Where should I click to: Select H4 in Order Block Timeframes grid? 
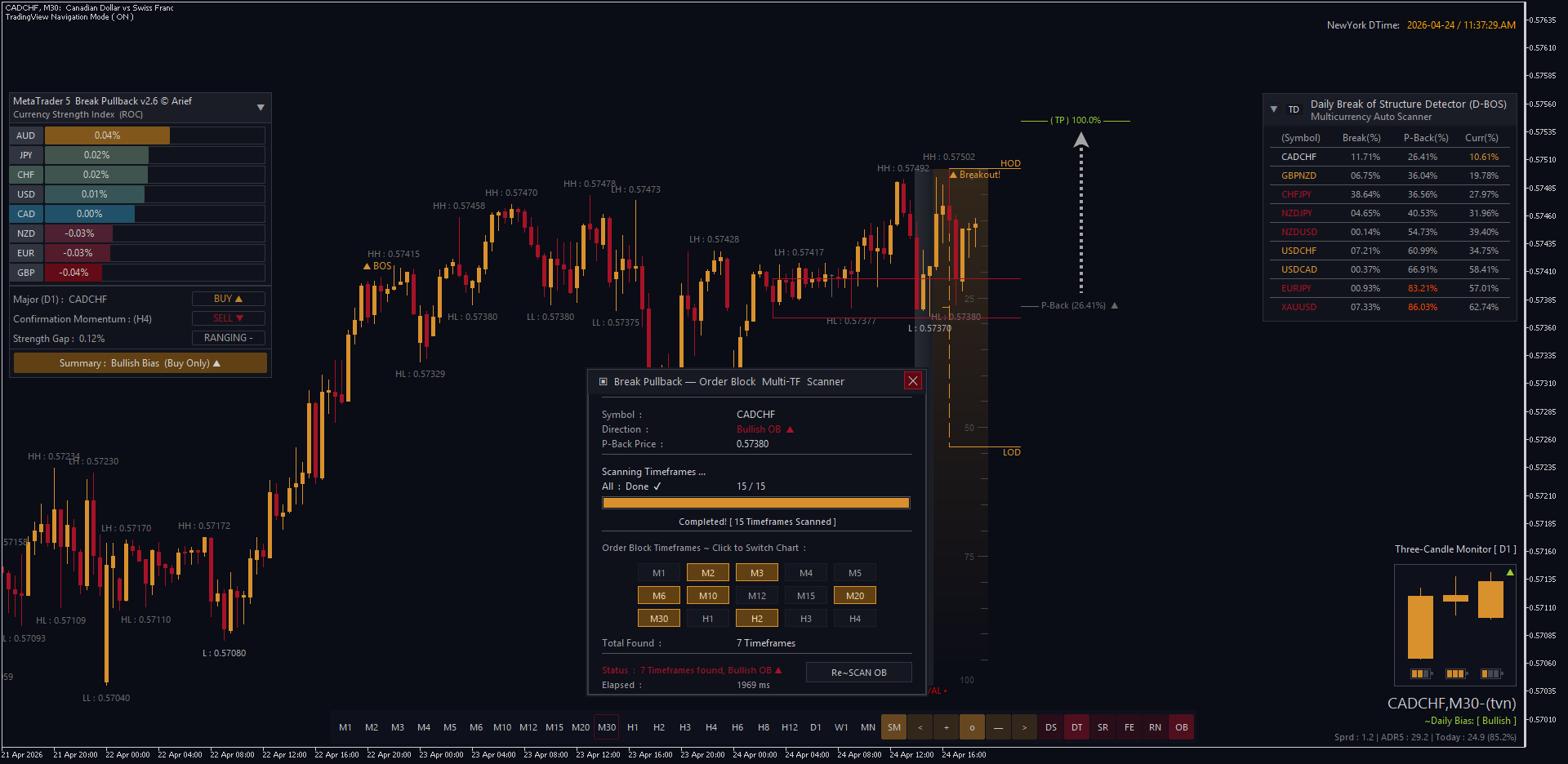pyautogui.click(x=855, y=619)
